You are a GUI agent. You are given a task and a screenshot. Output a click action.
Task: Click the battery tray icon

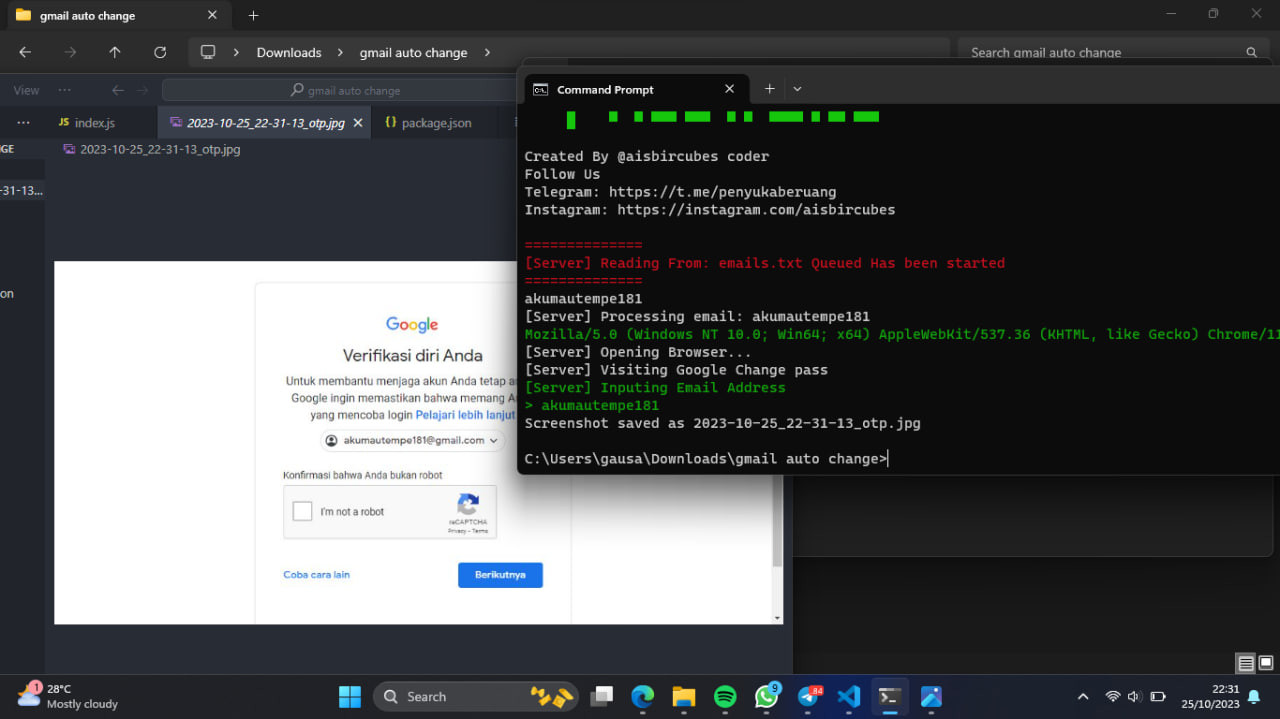pos(1158,696)
